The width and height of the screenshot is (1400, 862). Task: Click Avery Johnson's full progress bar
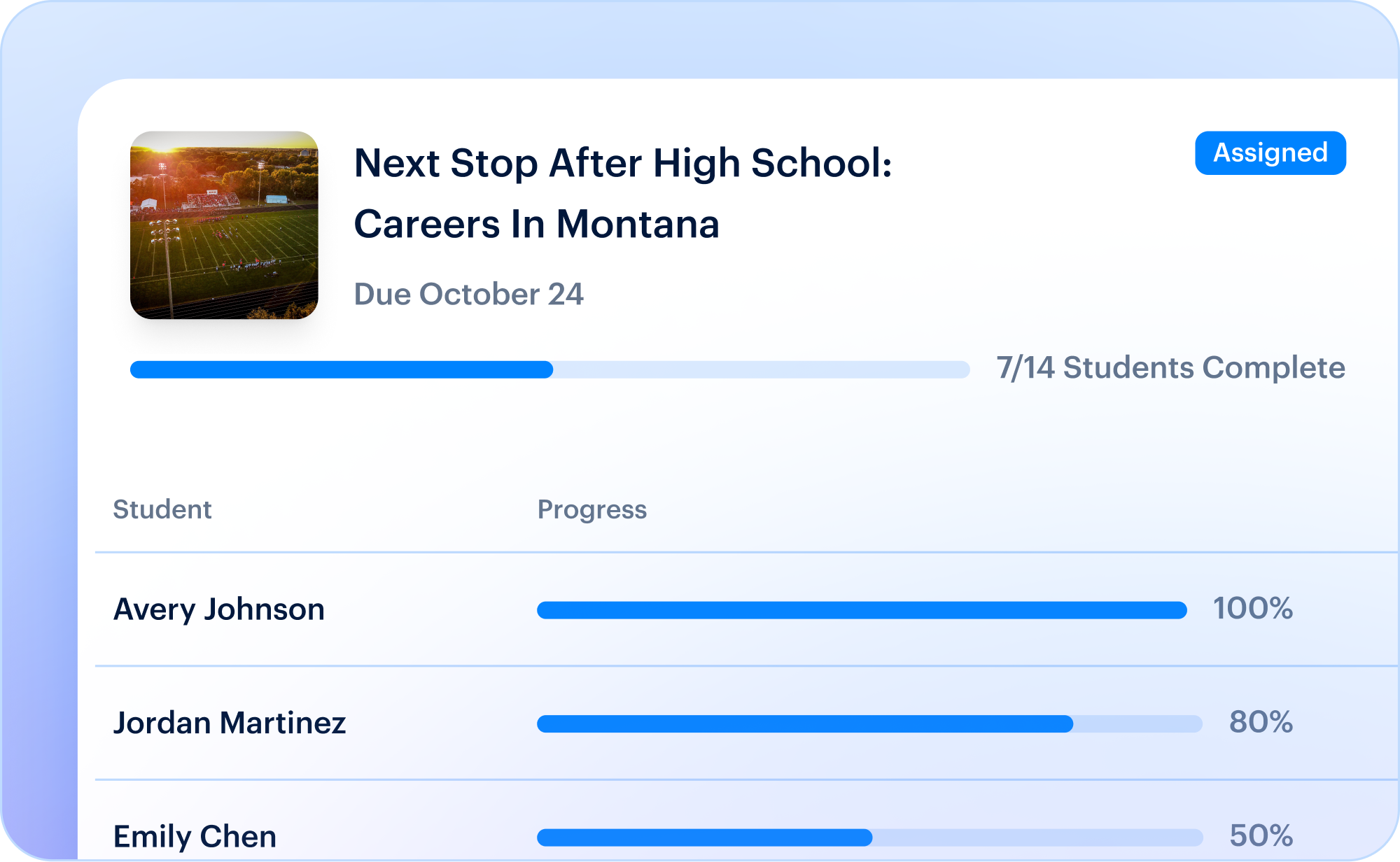(x=862, y=610)
